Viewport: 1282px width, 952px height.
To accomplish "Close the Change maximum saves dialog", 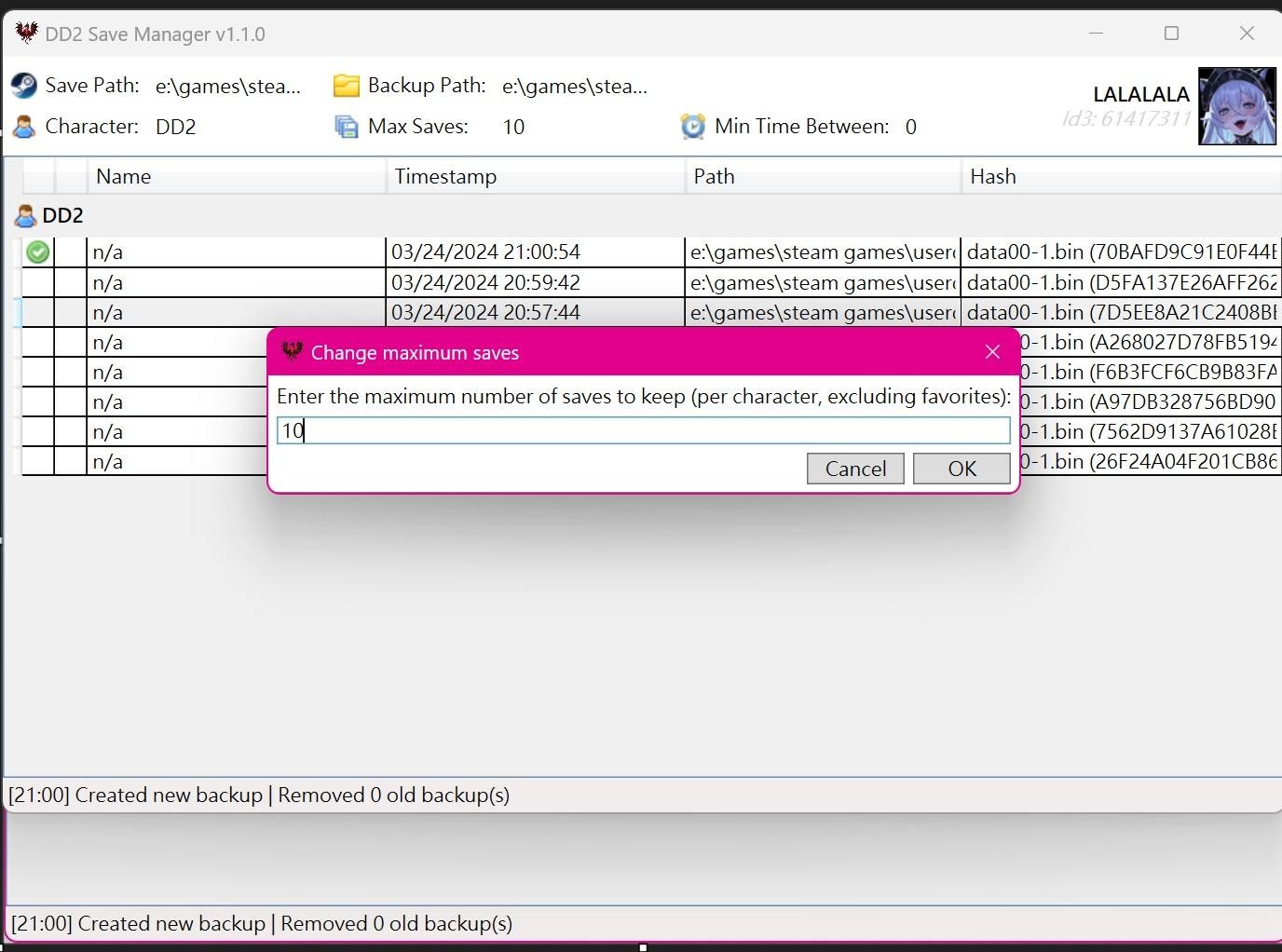I will coord(992,352).
